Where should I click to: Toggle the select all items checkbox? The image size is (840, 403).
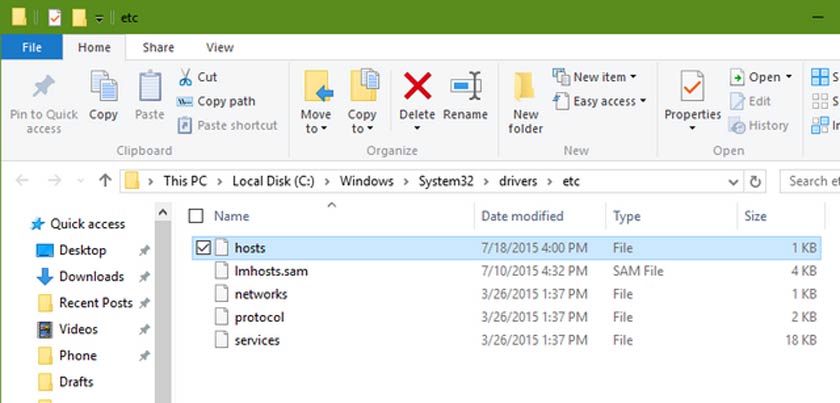[196, 216]
